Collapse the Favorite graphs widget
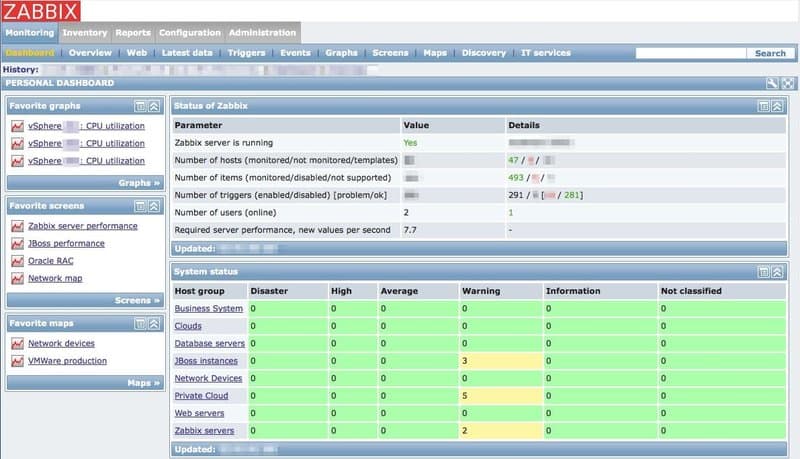This screenshot has width=800, height=459. [x=154, y=106]
